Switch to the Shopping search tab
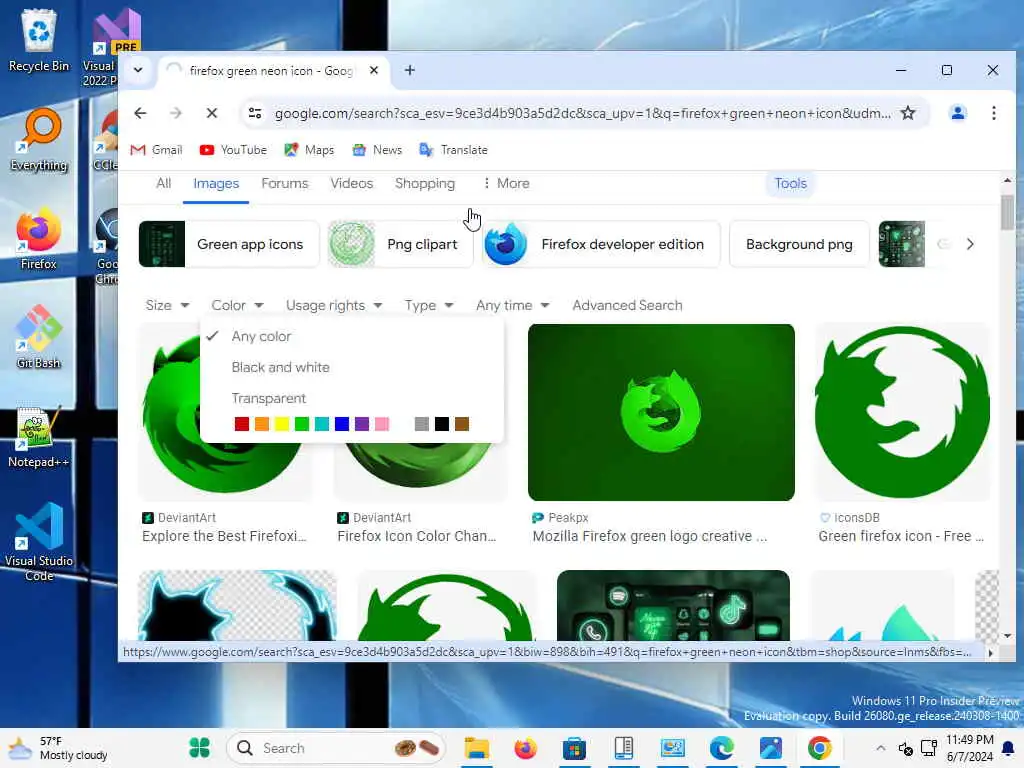Viewport: 1024px width, 768px height. 424,184
